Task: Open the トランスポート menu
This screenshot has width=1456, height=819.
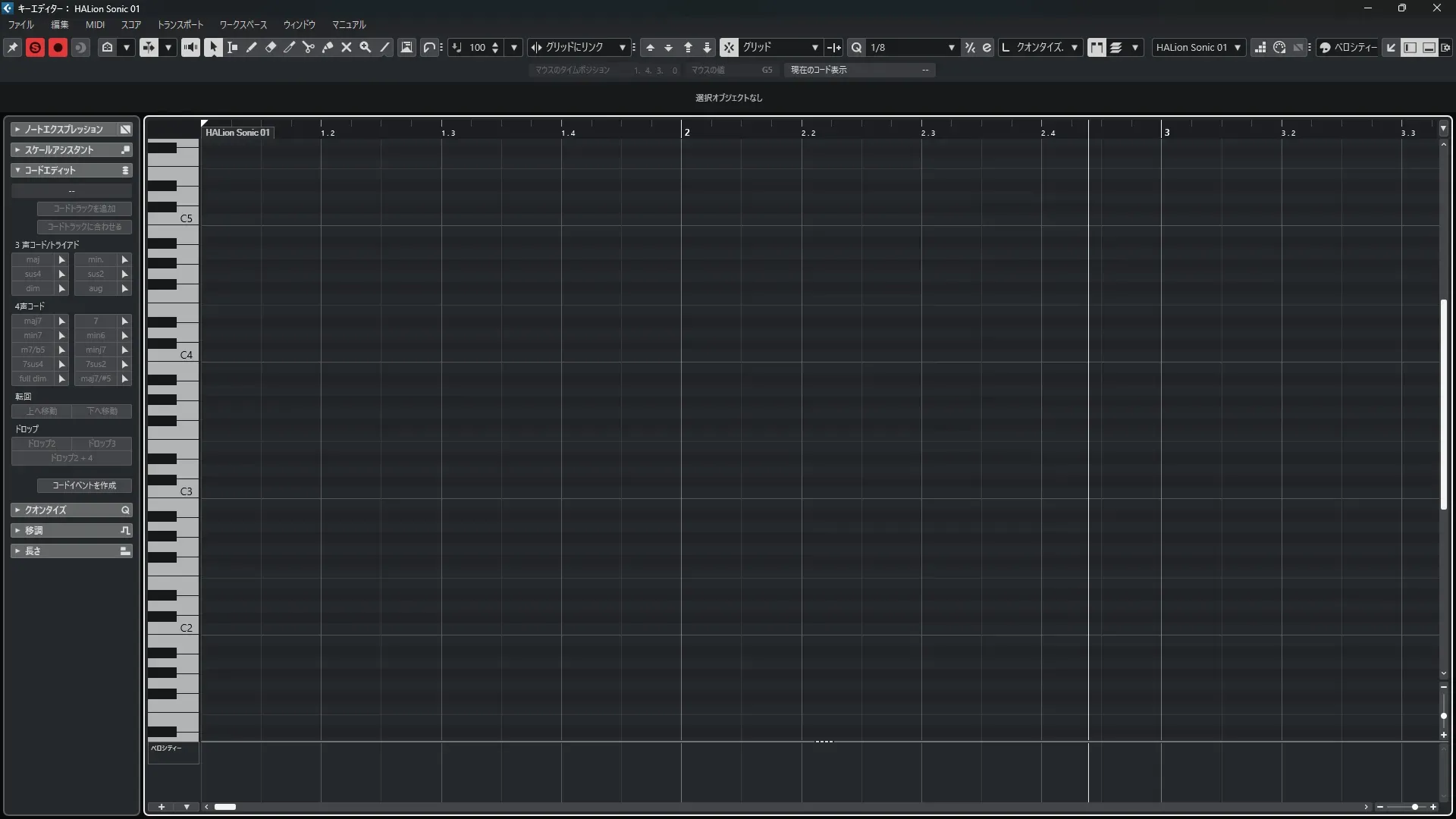Action: click(x=180, y=24)
